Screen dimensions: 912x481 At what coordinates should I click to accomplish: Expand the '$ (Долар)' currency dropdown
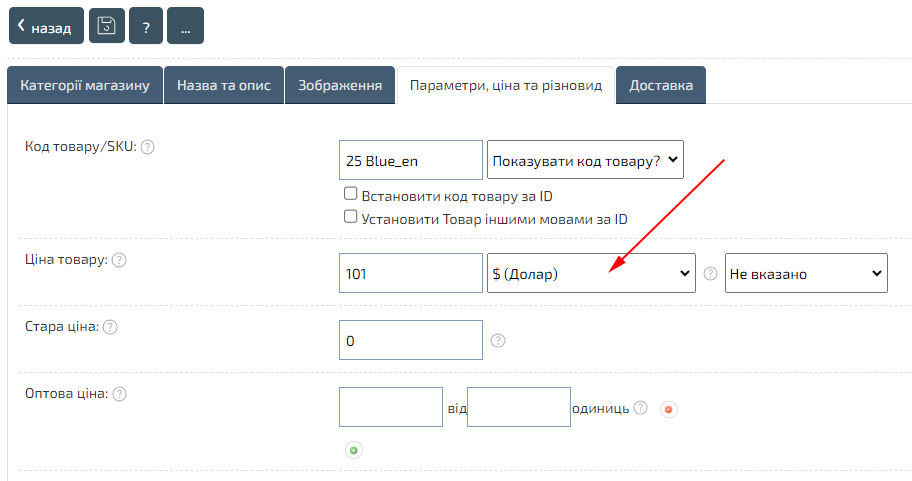click(x=591, y=273)
